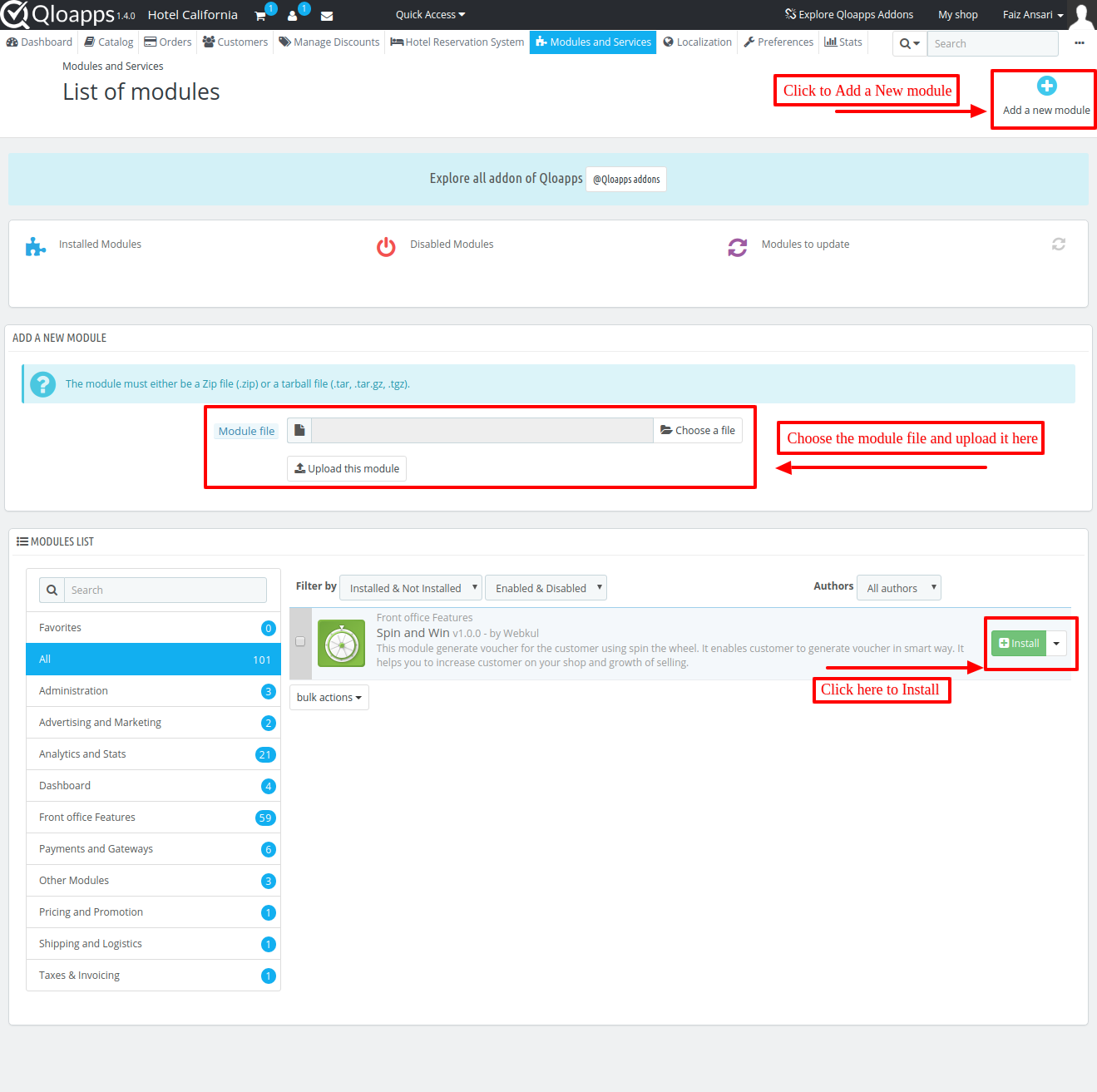Screen dimensions: 1097x1092
Task: Open the Localization menu
Action: tap(698, 42)
